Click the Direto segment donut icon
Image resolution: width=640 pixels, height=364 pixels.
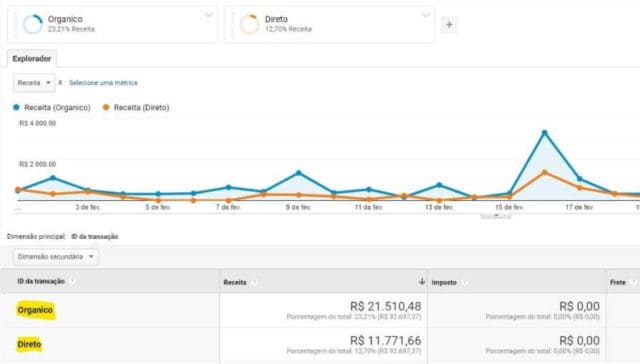(x=249, y=24)
